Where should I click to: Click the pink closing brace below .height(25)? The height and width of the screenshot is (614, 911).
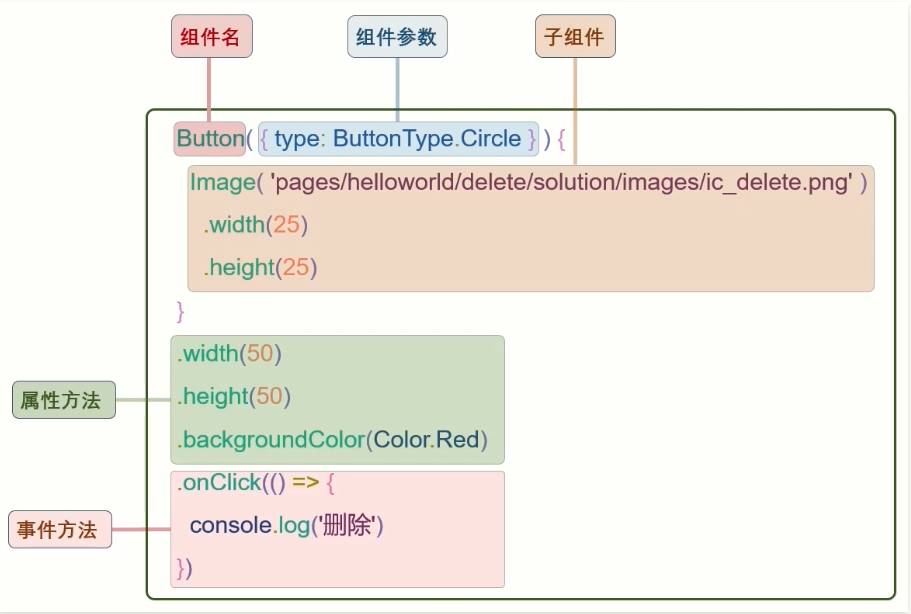click(x=181, y=311)
